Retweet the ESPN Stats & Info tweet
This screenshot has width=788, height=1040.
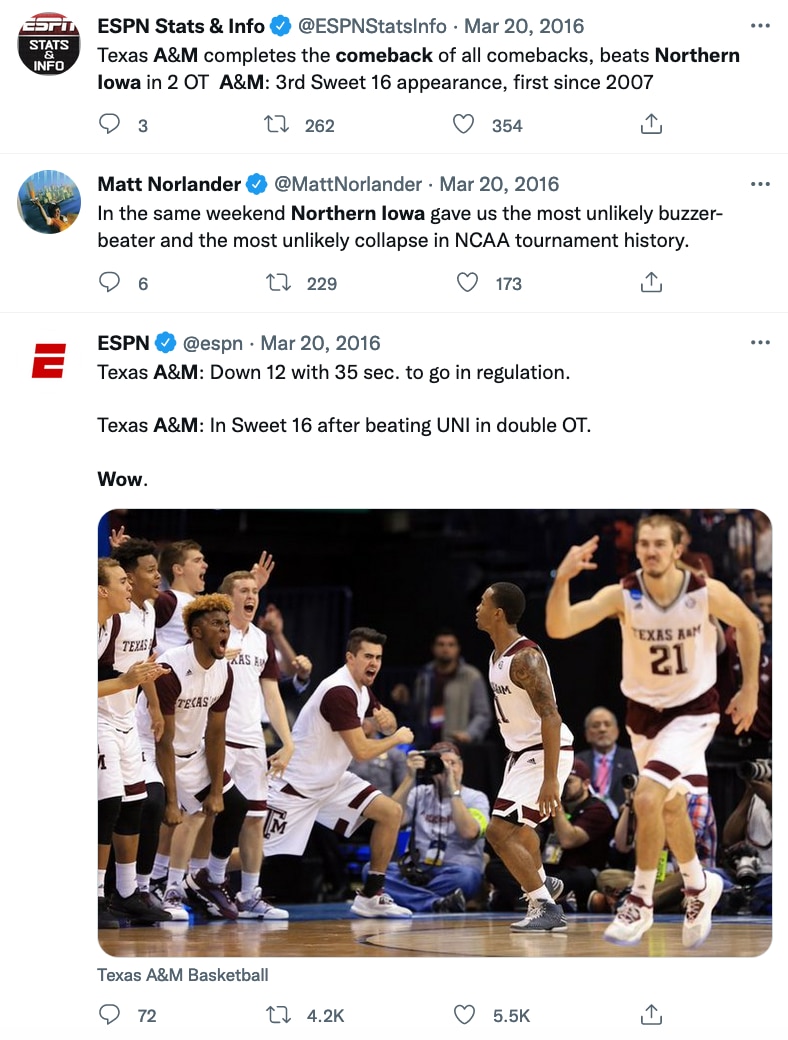[x=276, y=125]
